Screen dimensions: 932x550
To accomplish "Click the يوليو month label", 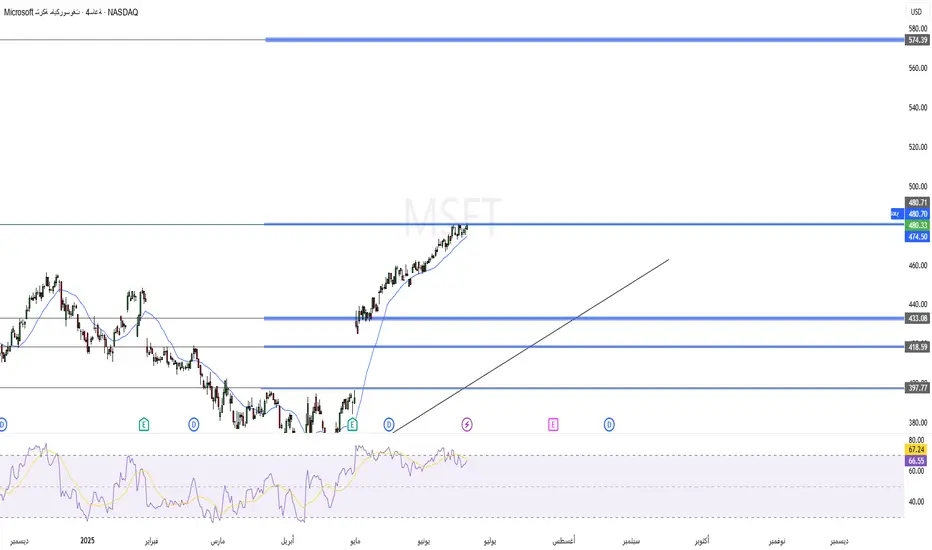I will coord(490,541).
